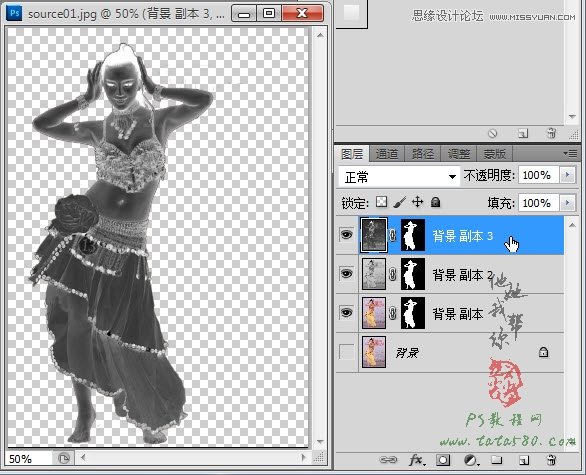
Task: Switch to the 通道 tab
Action: click(386, 154)
